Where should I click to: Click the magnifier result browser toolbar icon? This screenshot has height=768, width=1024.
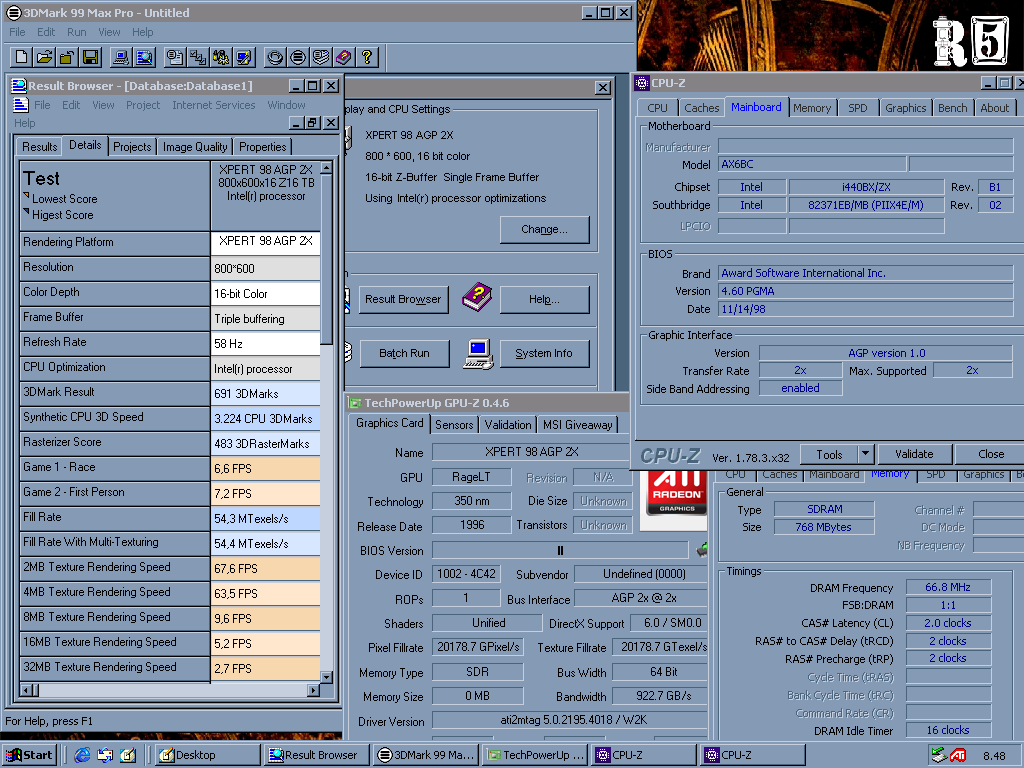[x=144, y=57]
